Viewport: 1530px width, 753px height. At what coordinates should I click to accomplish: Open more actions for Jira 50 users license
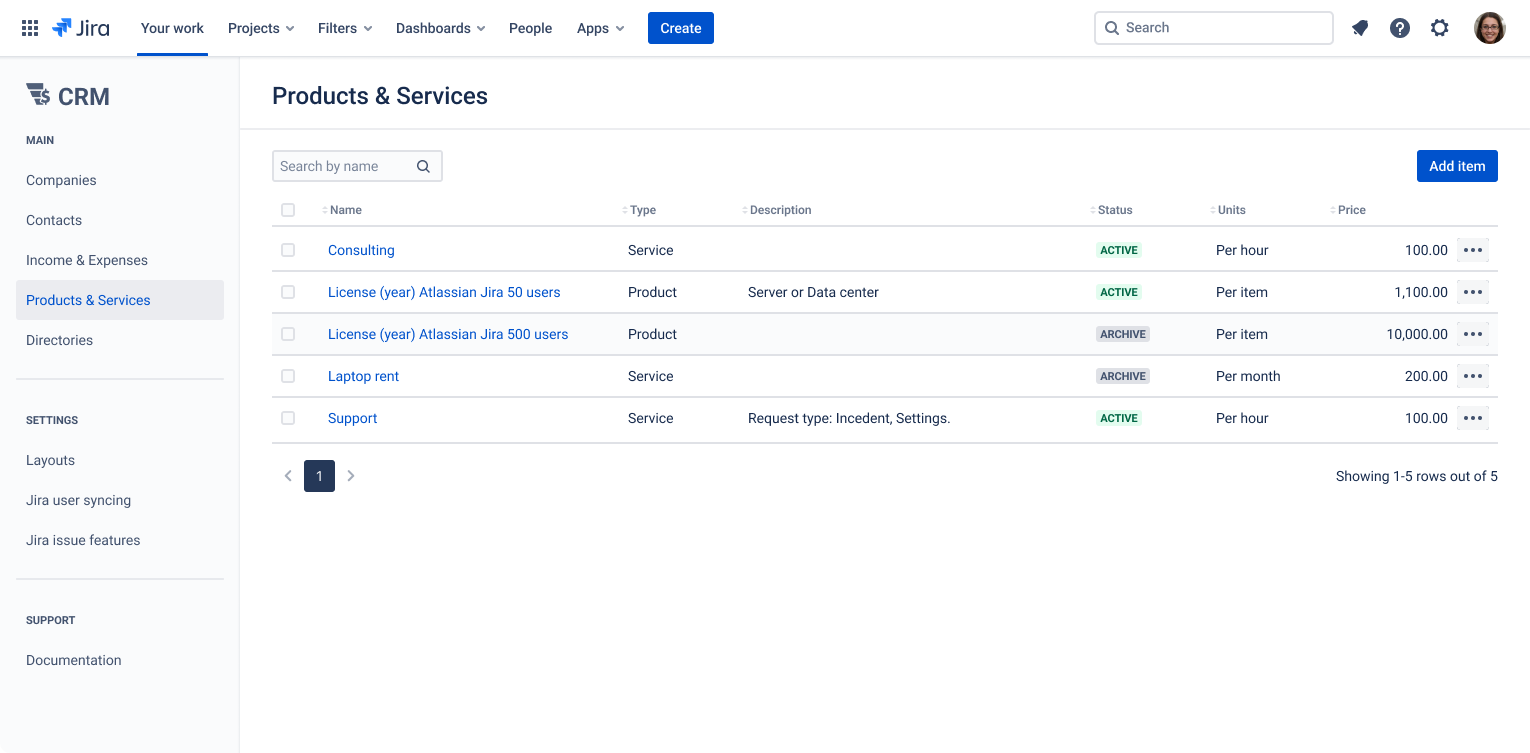(x=1473, y=292)
